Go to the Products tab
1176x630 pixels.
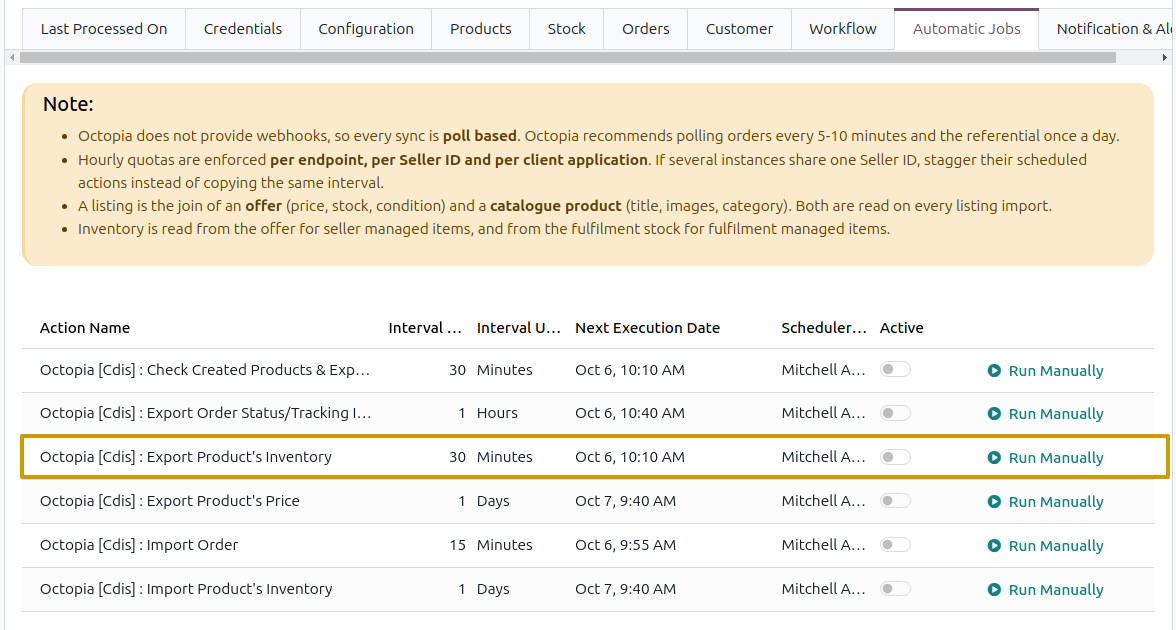point(481,29)
